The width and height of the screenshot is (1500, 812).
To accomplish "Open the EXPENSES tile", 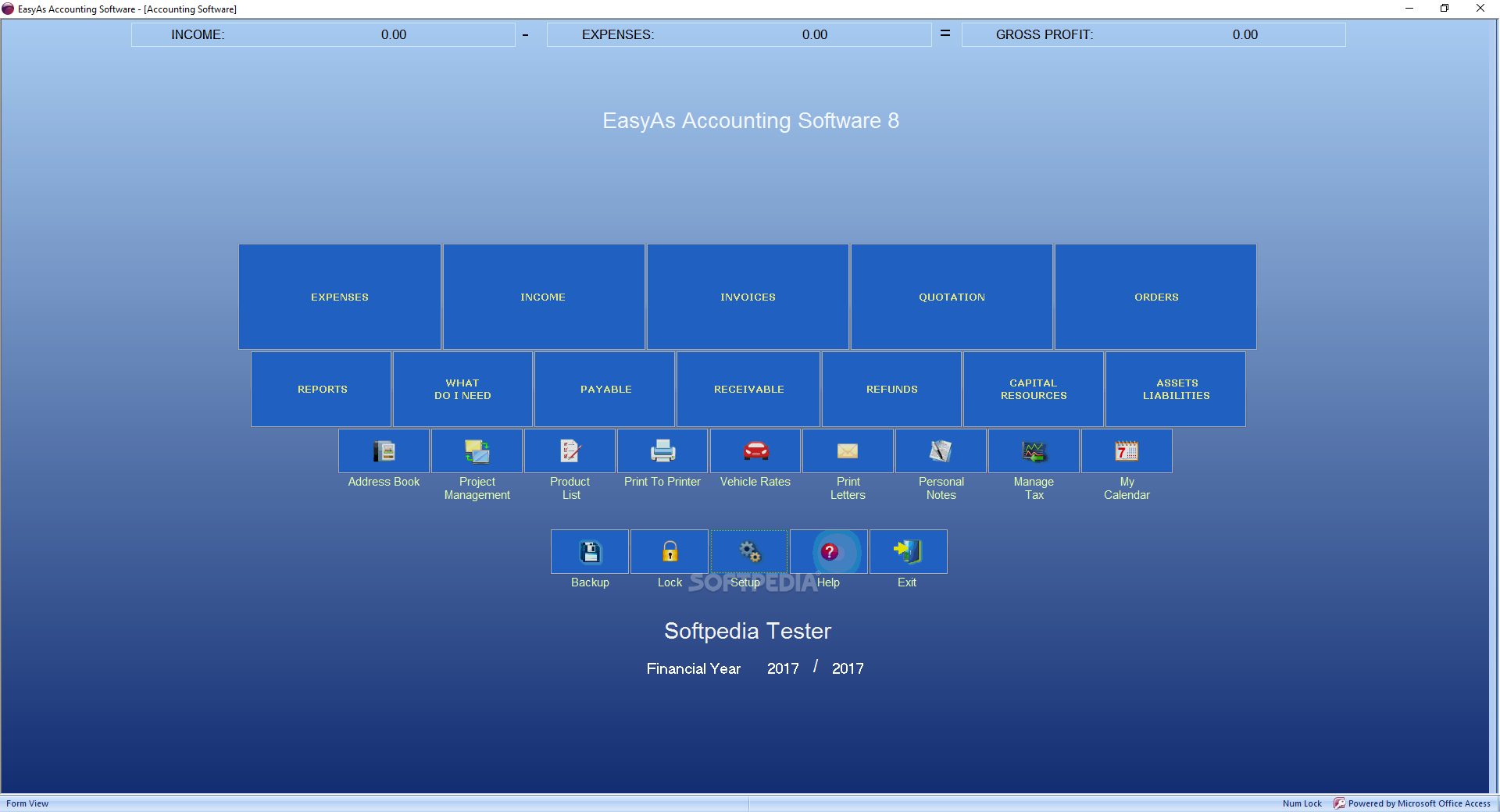I will pyautogui.click(x=340, y=297).
